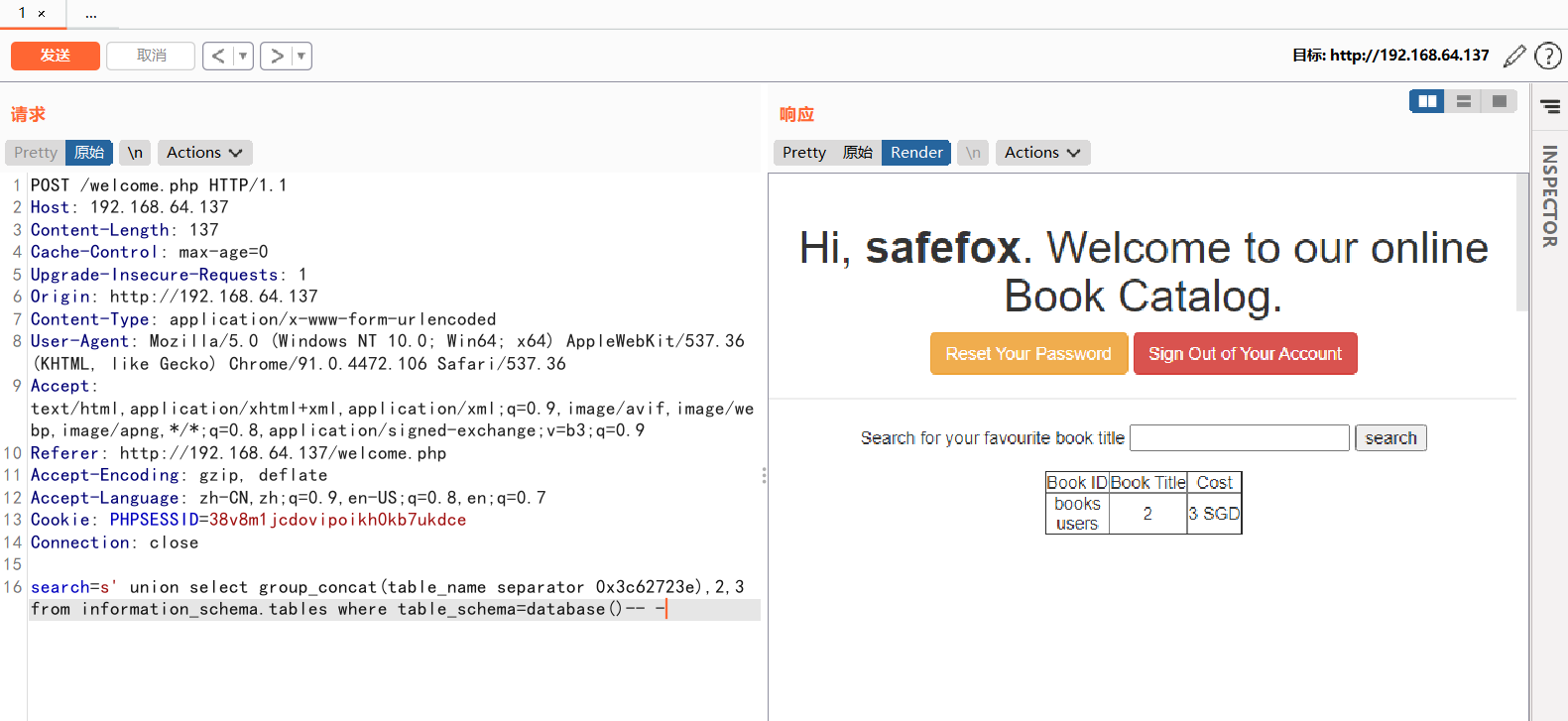Click the 'books users' table cell

(1077, 514)
